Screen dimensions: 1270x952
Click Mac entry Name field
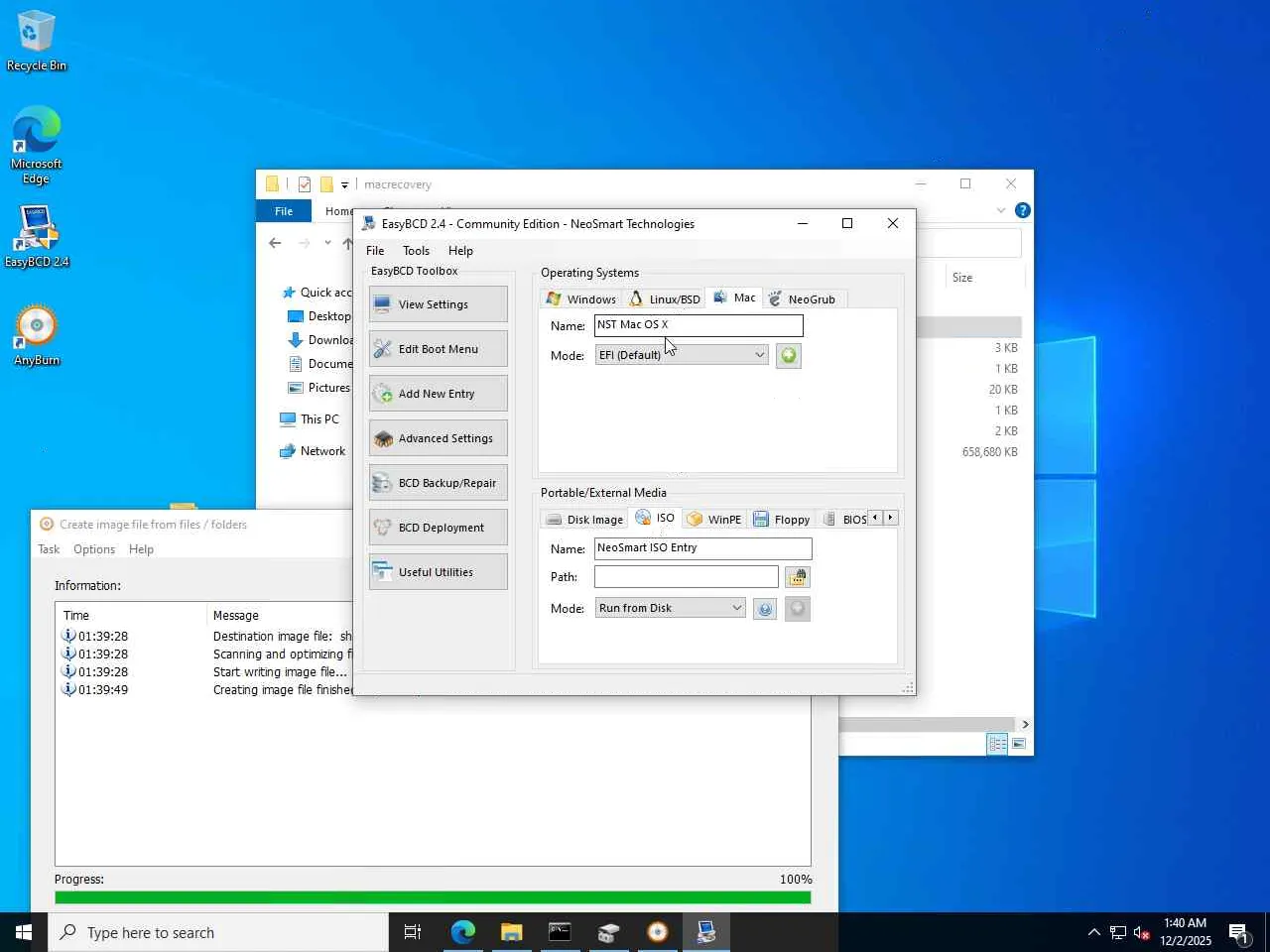pos(698,325)
